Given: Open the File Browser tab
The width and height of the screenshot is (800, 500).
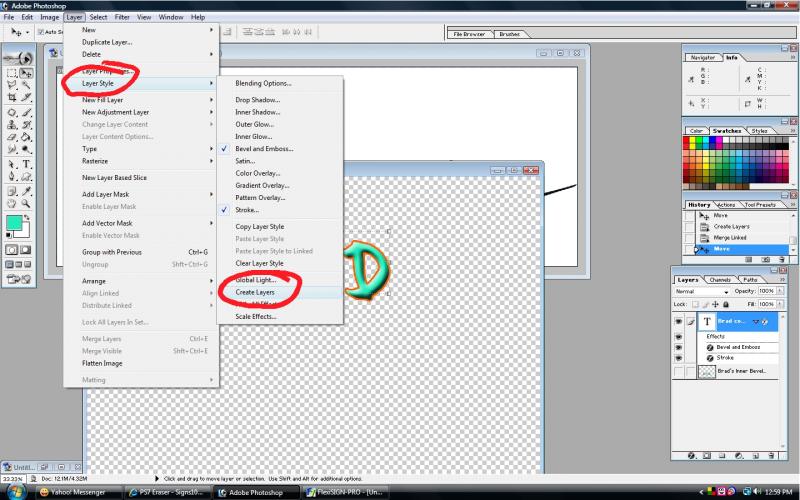Looking at the screenshot, I should [469, 34].
